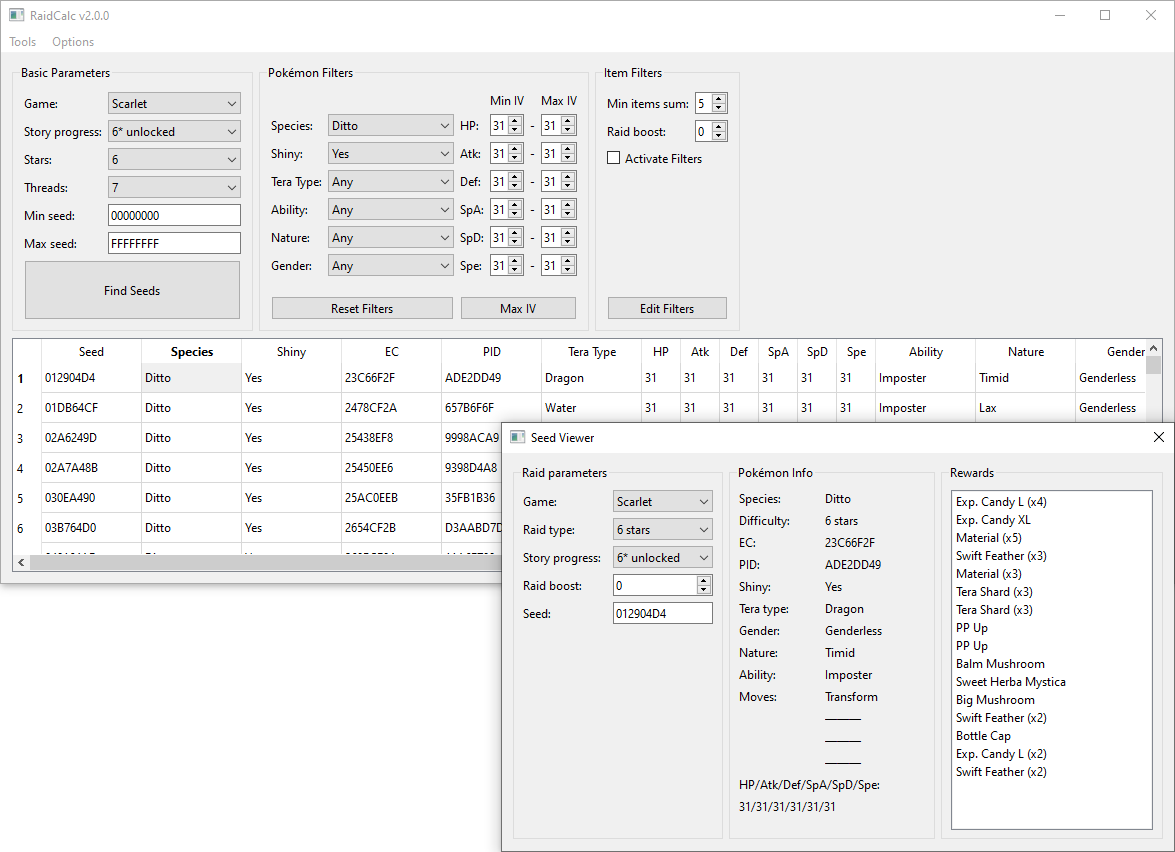Select seed 03B764D0 in results table
This screenshot has width=1175, height=852.
(91, 528)
